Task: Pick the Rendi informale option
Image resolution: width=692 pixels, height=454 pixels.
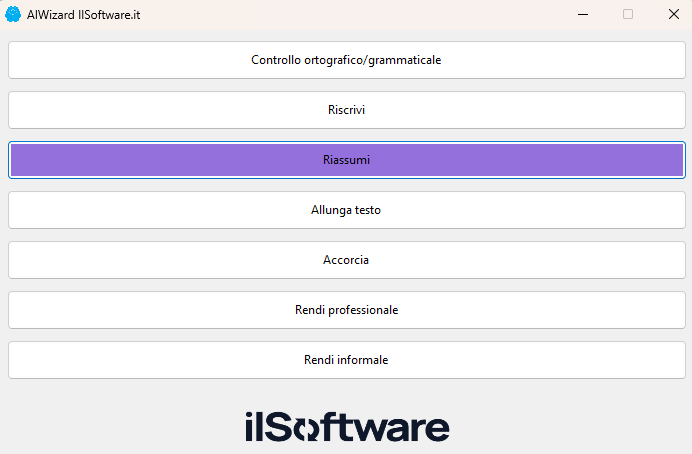Action: pyautogui.click(x=346, y=360)
